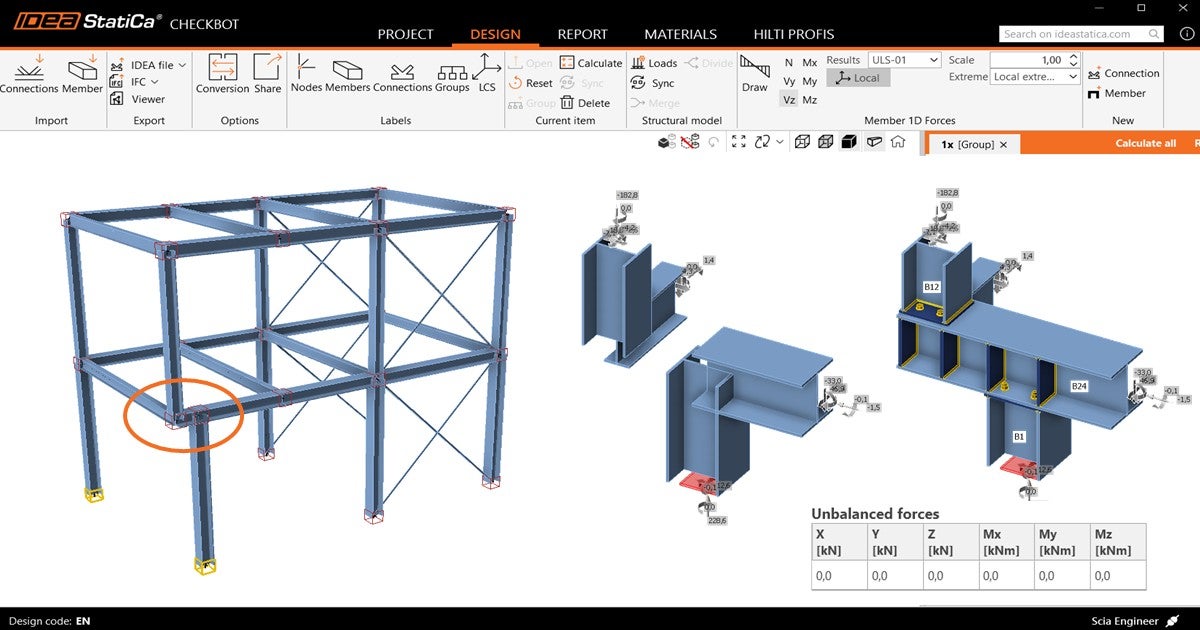Image resolution: width=1200 pixels, height=630 pixels.
Task: Click the rotate view icon
Action: coord(763,142)
